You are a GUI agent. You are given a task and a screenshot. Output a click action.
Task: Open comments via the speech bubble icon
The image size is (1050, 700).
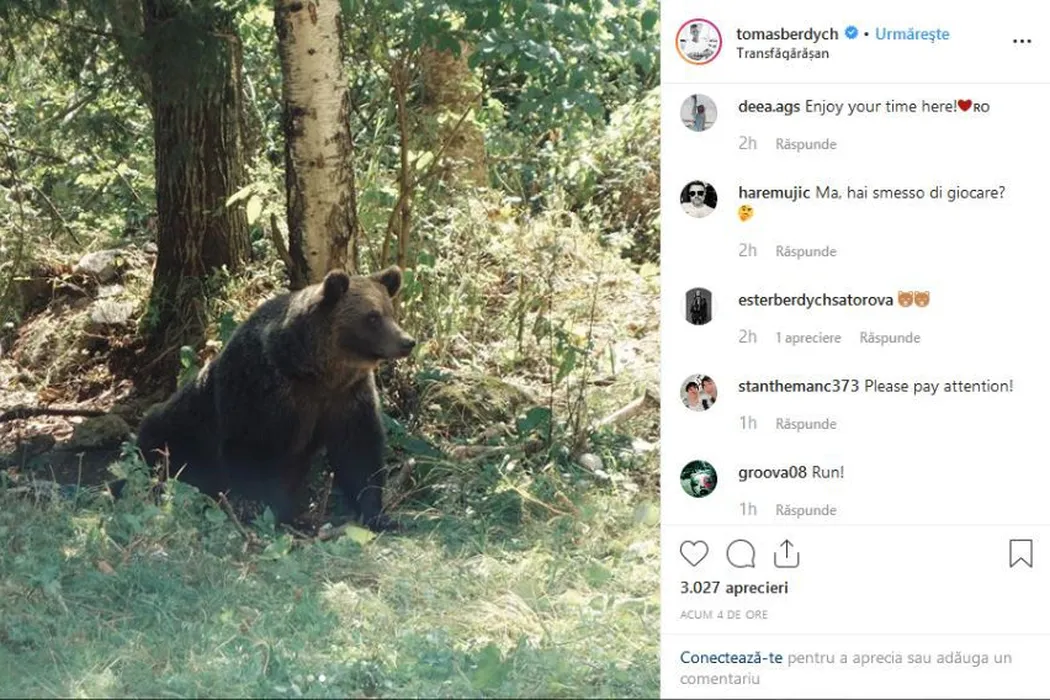741,554
